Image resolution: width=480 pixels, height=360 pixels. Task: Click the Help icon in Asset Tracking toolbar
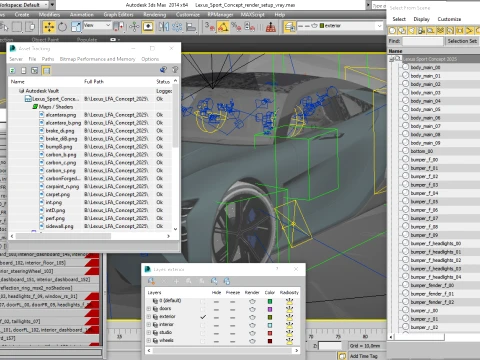[x=175, y=70]
